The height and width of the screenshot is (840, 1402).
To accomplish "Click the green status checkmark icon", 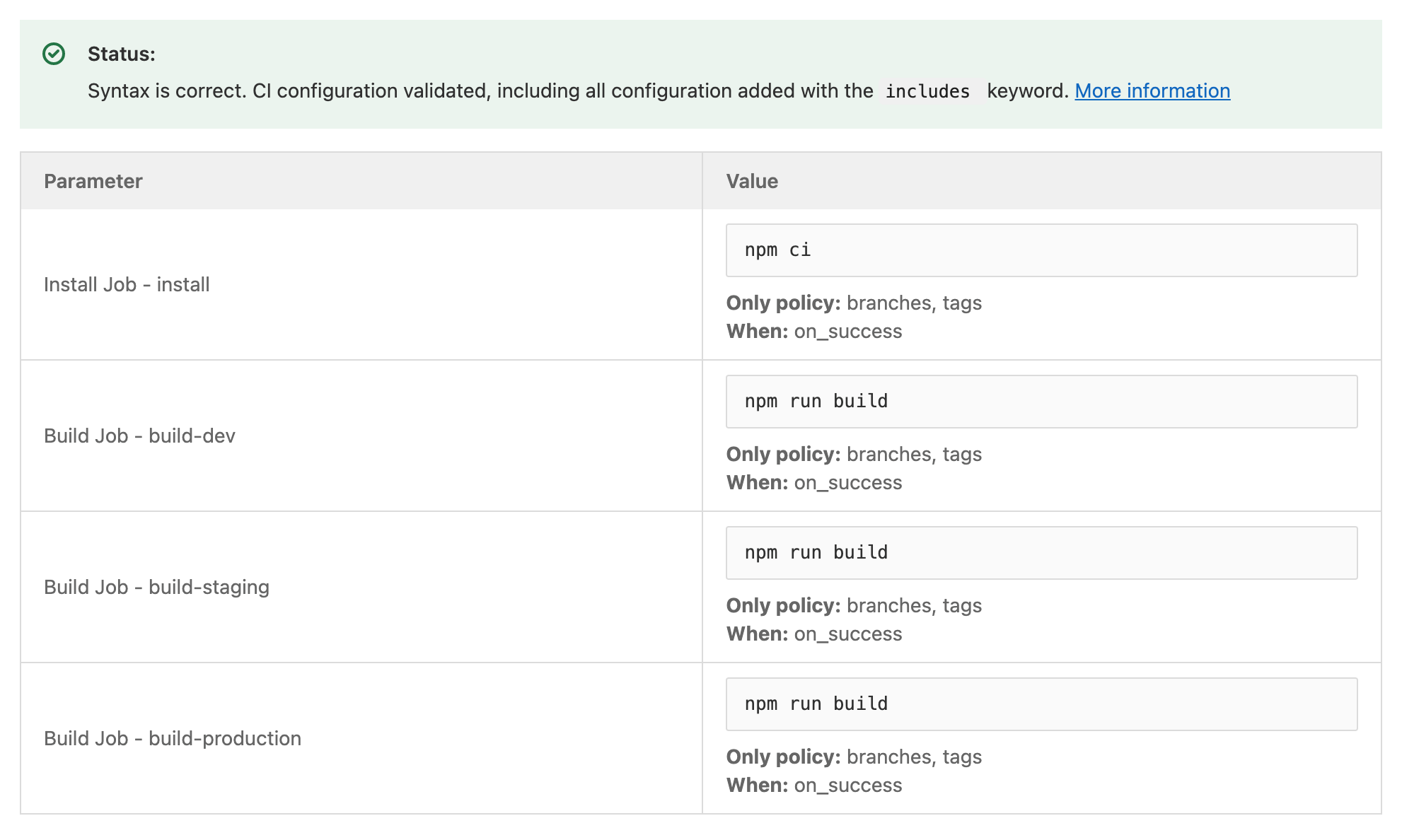I will tap(54, 52).
